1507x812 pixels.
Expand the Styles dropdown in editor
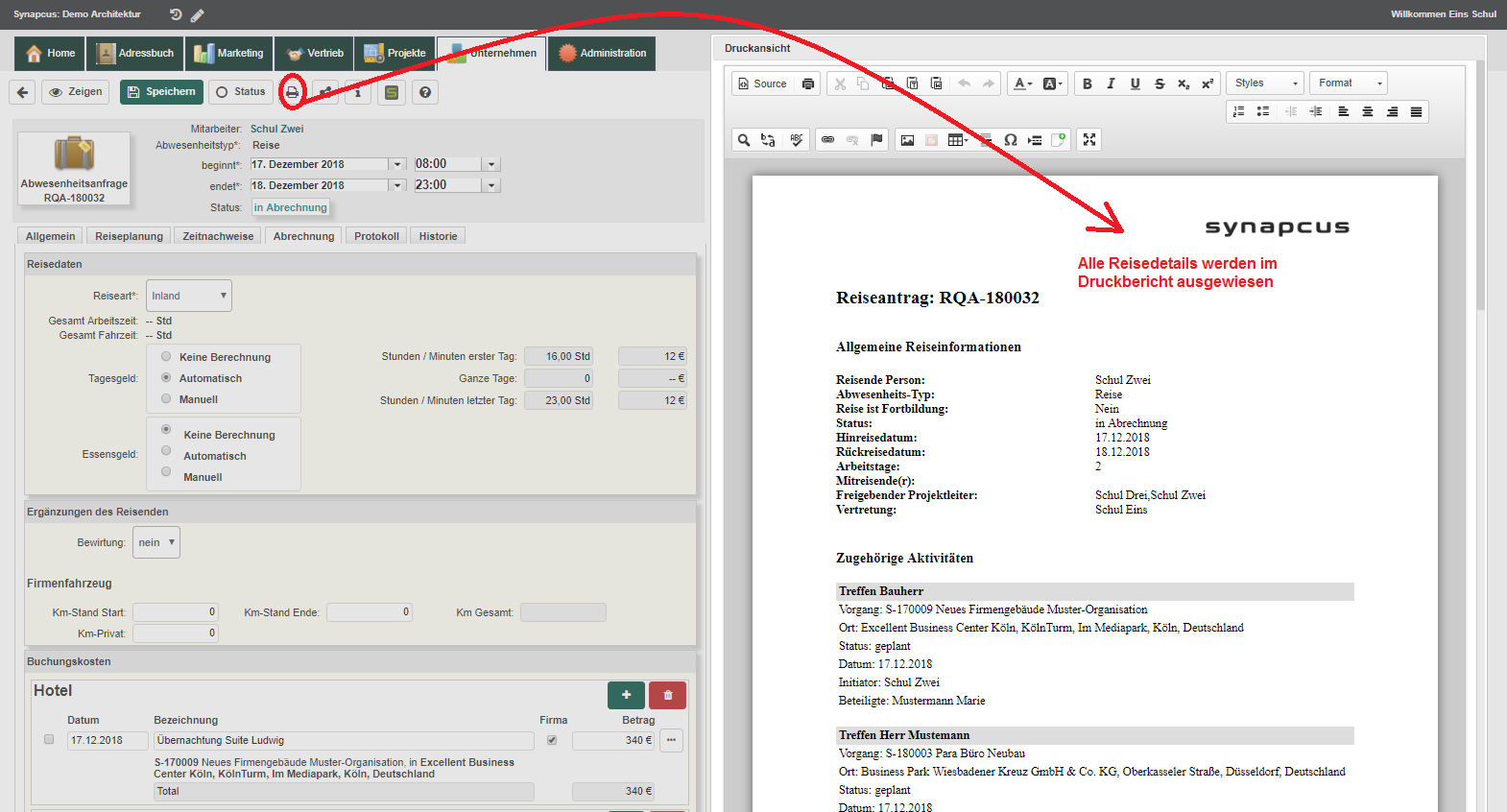(x=1265, y=84)
